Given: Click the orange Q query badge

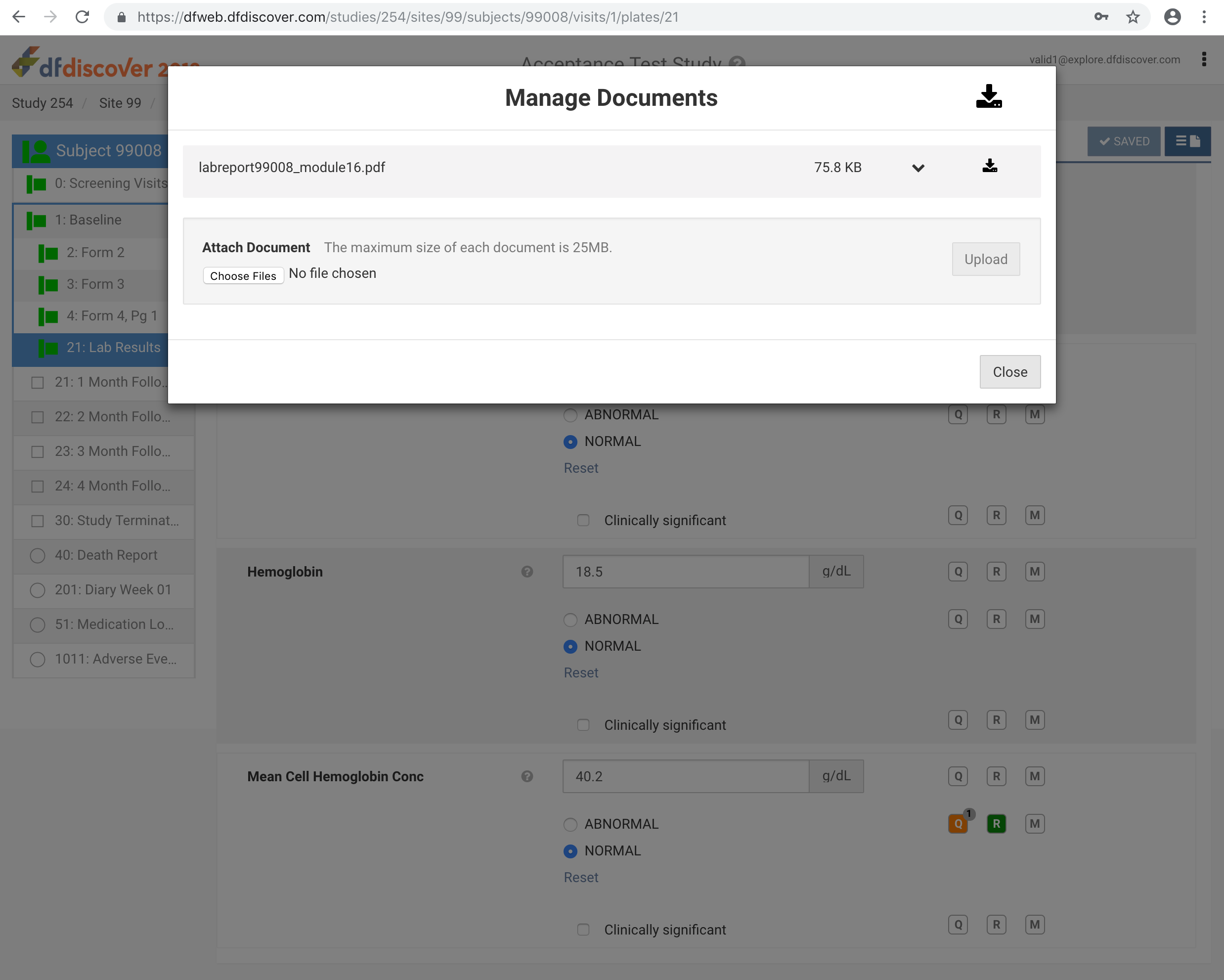Looking at the screenshot, I should [x=958, y=823].
